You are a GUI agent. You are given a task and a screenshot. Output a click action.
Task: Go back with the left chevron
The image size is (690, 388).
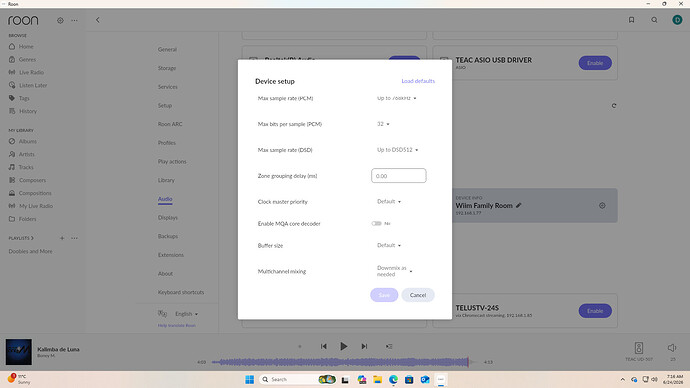coord(98,20)
